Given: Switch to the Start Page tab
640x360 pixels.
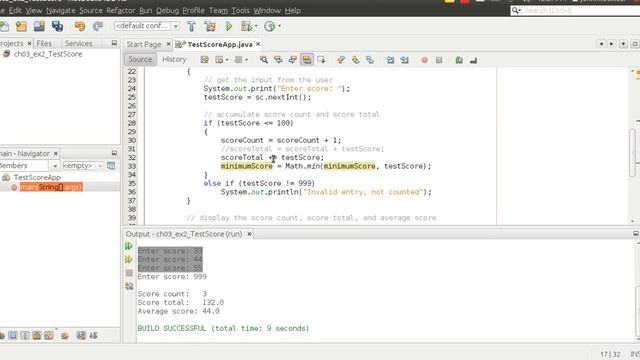Looking at the screenshot, I should pyautogui.click(x=144, y=44).
